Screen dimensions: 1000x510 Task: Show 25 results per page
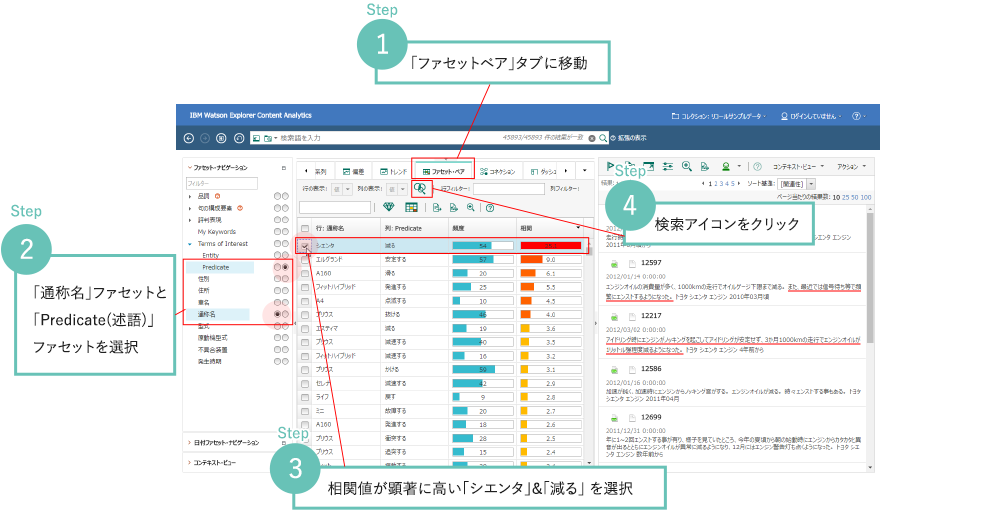(x=846, y=198)
